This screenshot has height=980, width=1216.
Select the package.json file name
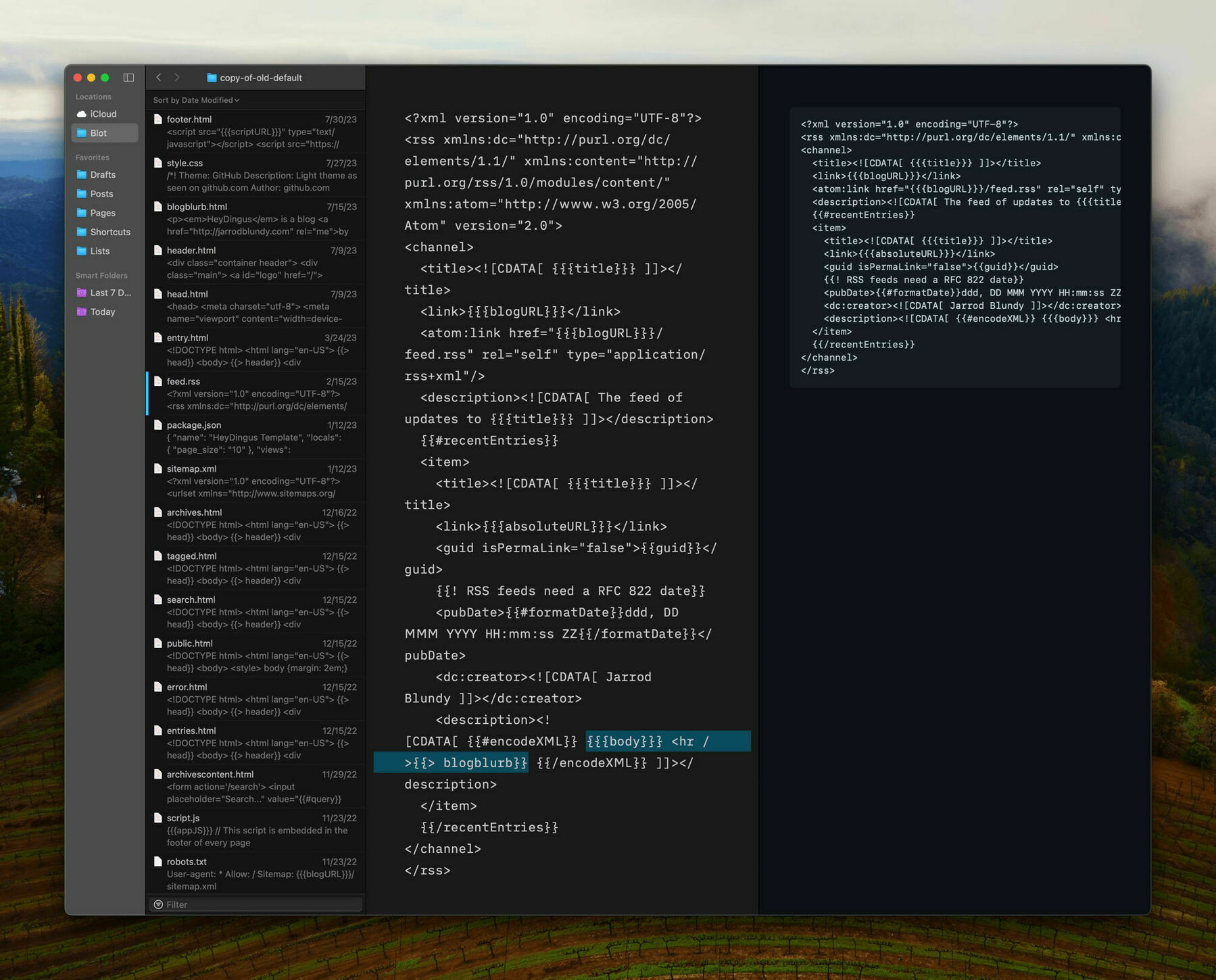tap(194, 425)
